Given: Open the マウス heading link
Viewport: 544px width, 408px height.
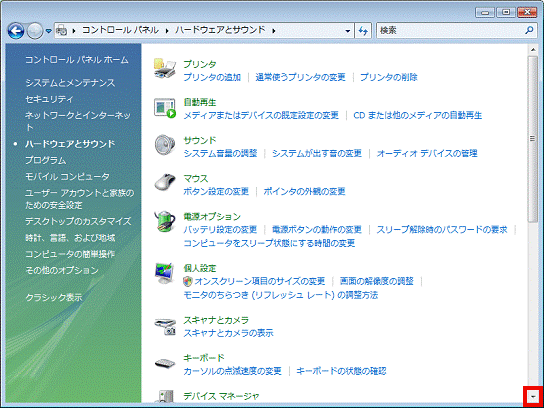Looking at the screenshot, I should point(196,178).
